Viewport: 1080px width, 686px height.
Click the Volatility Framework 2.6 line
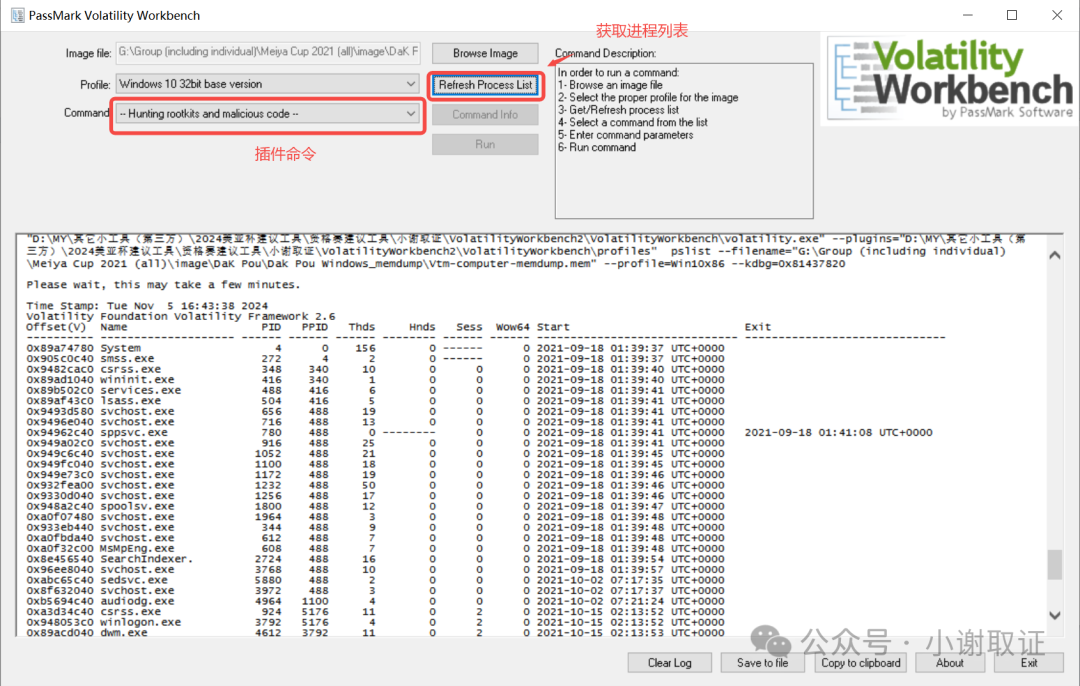[x=181, y=316]
